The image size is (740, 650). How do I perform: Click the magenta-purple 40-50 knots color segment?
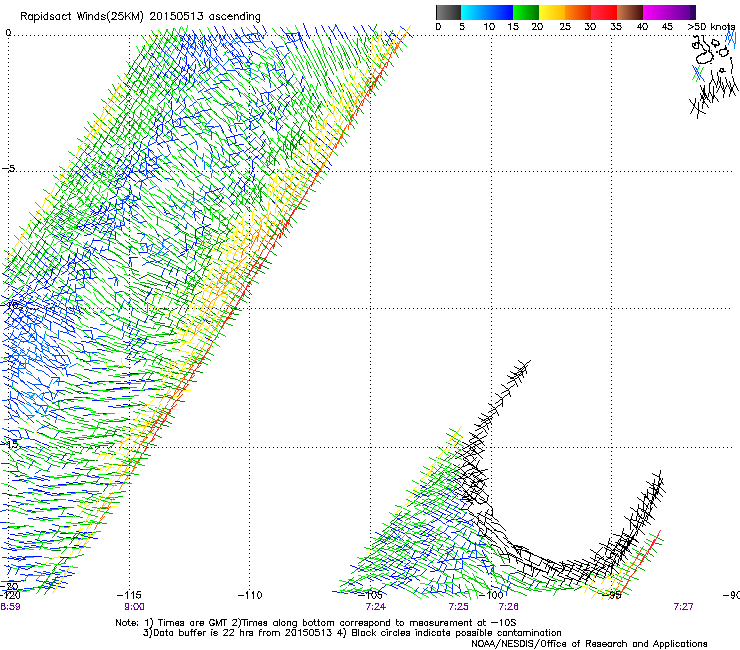pyautogui.click(x=669, y=12)
